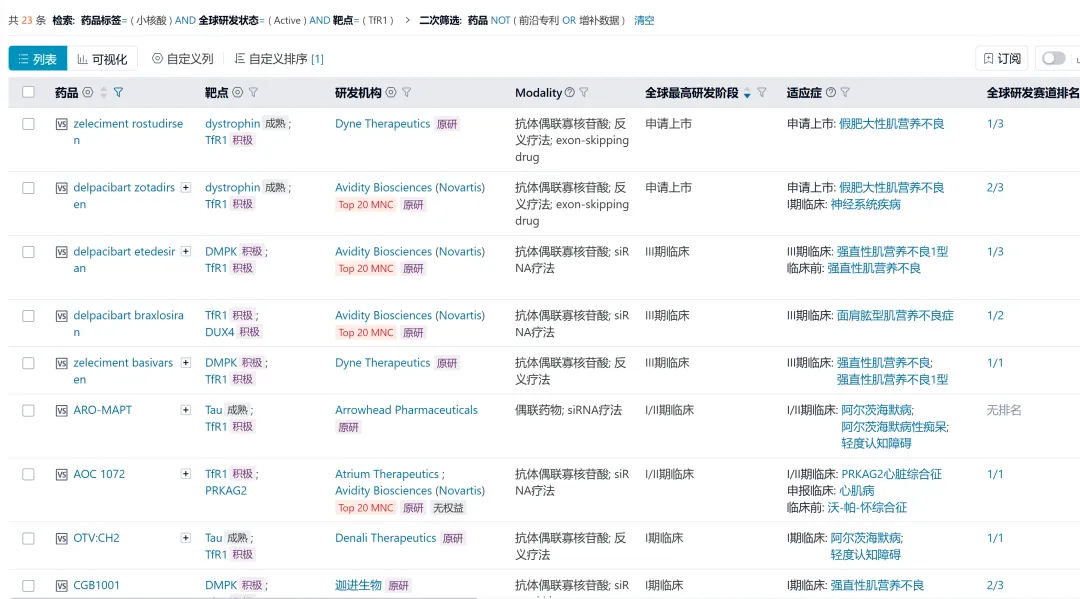Expand the delpacibart zotadirsen row details
Viewport: 1080px width, 599px height.
click(185, 187)
